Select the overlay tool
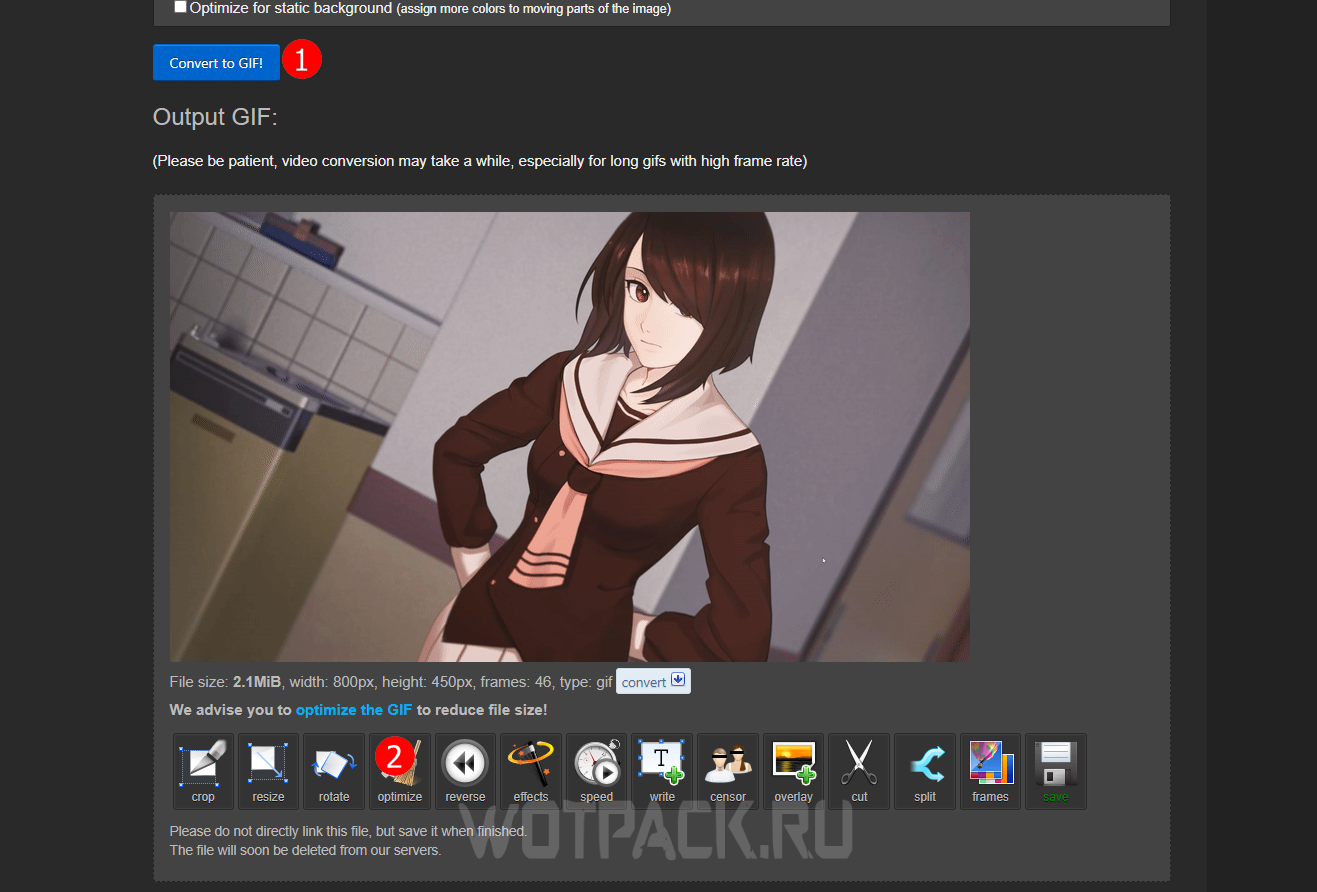The image size is (1317, 892). [793, 770]
